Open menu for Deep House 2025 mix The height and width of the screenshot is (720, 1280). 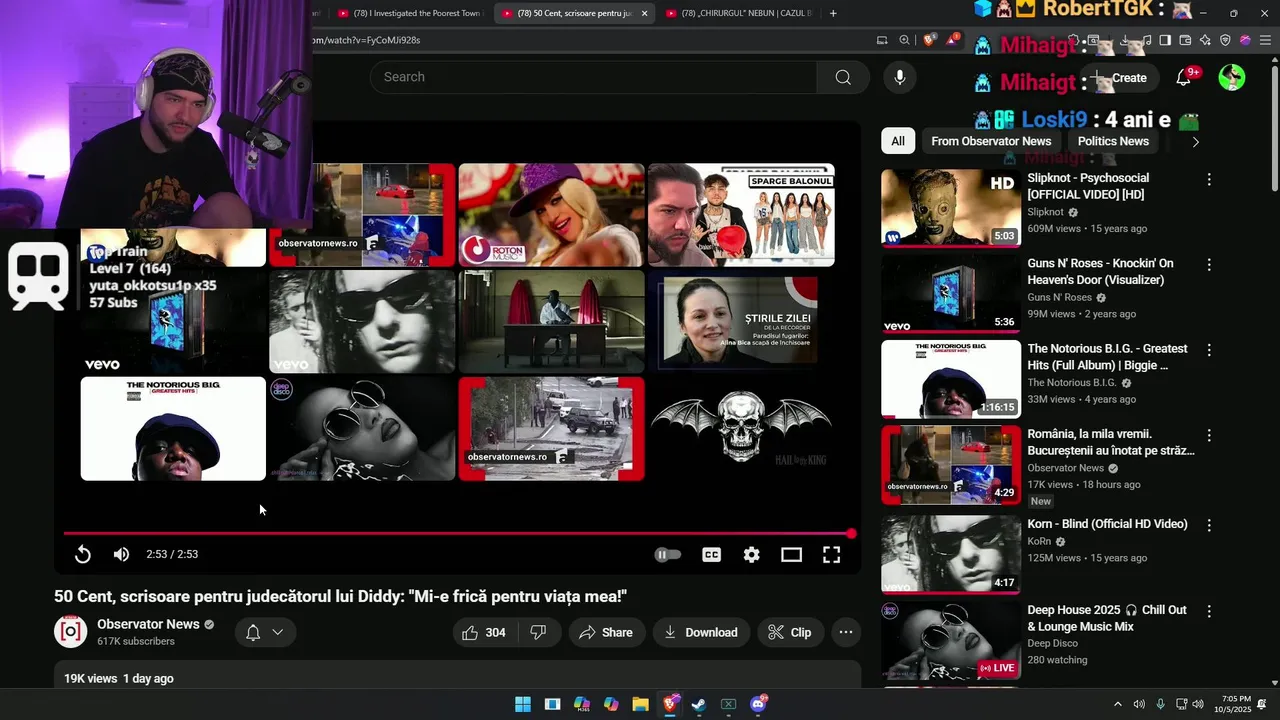coord(1208,611)
